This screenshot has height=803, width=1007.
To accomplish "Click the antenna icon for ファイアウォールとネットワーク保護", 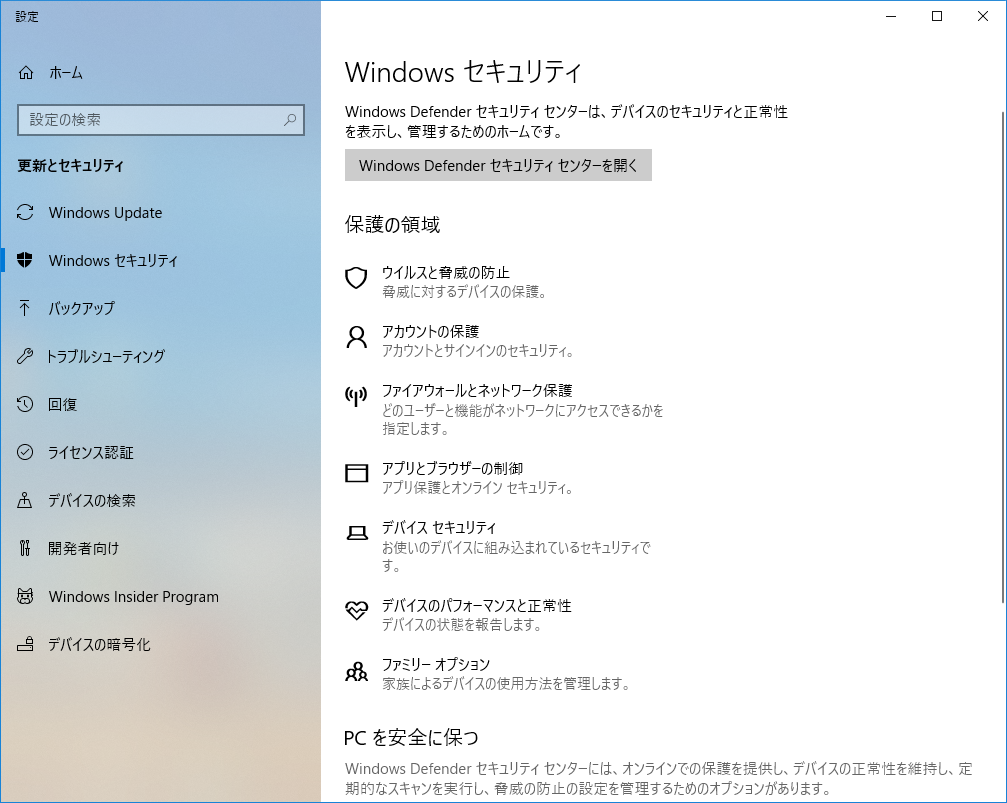I will [x=356, y=396].
